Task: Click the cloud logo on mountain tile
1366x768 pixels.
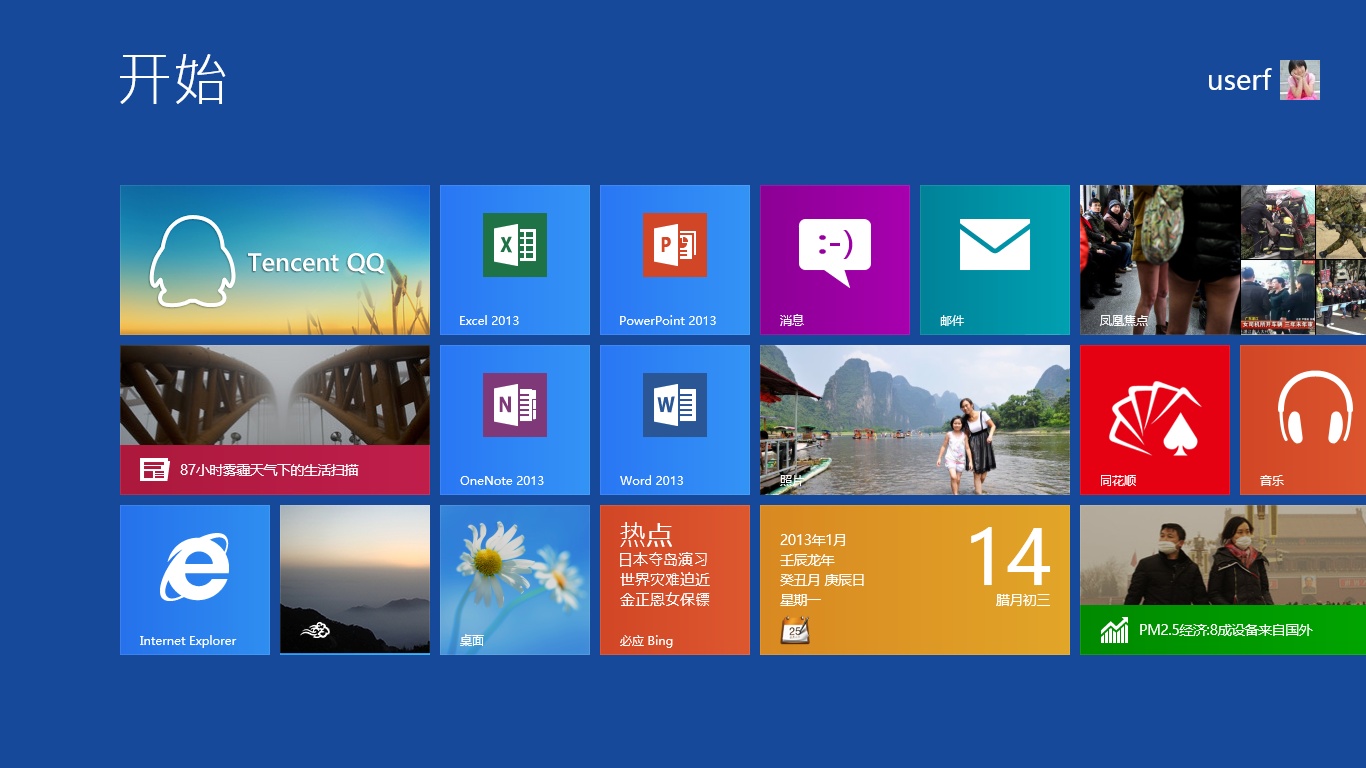Action: 316,631
